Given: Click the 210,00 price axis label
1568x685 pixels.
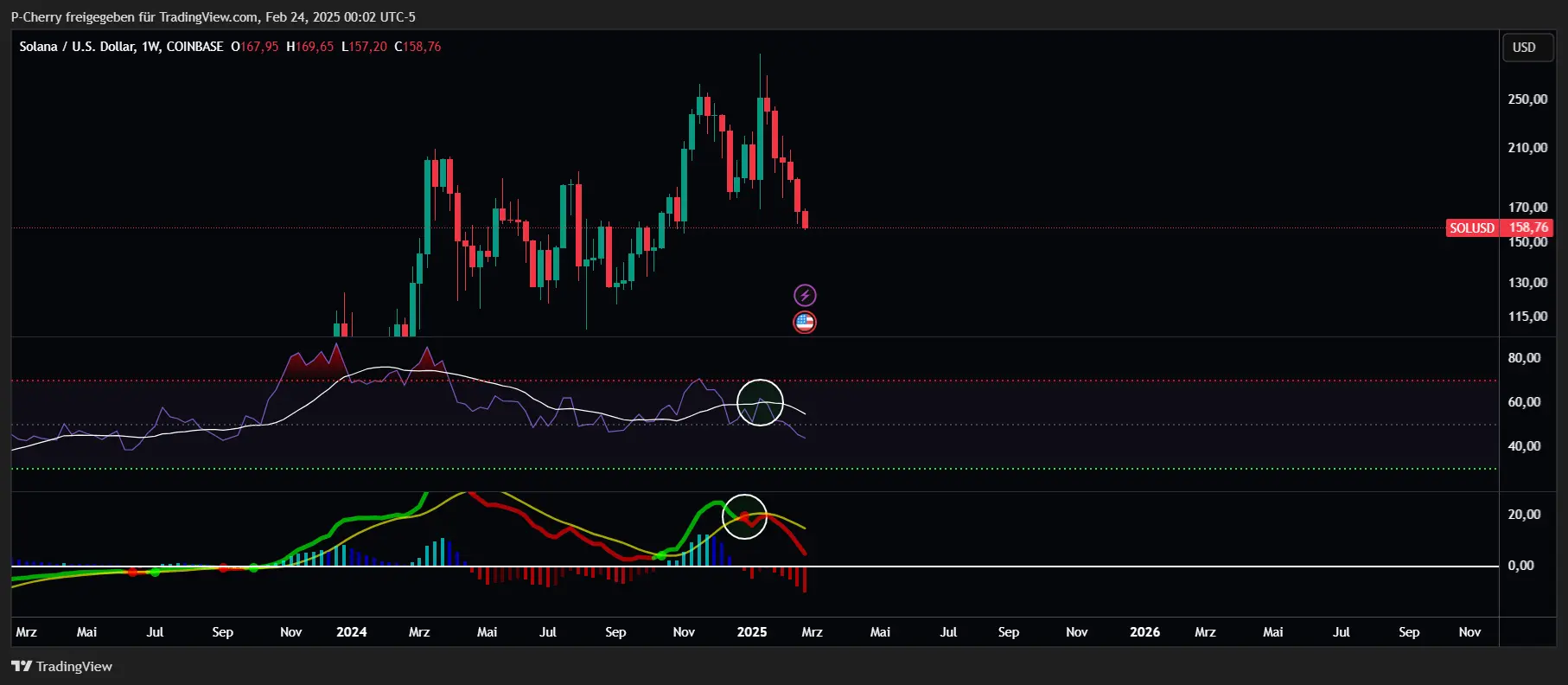Looking at the screenshot, I should (x=1527, y=148).
